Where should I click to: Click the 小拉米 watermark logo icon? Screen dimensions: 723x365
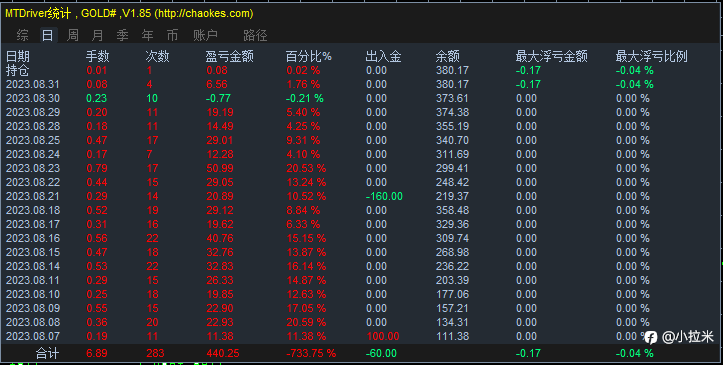(x=651, y=337)
